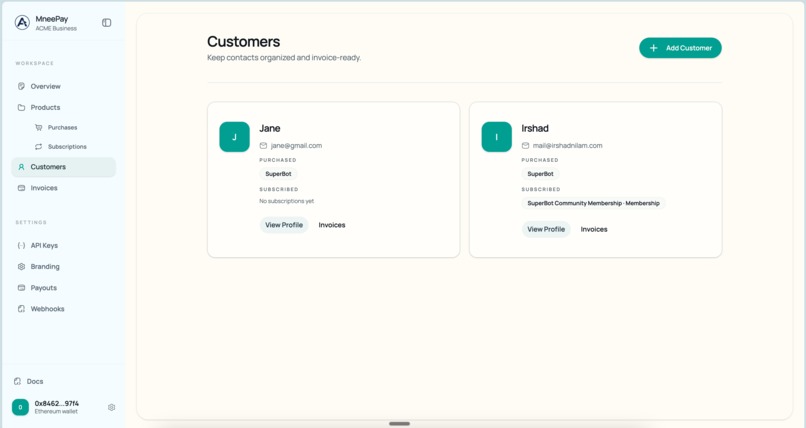View Irshad's profile
Screen dimensions: 806x428
pyautogui.click(x=546, y=229)
